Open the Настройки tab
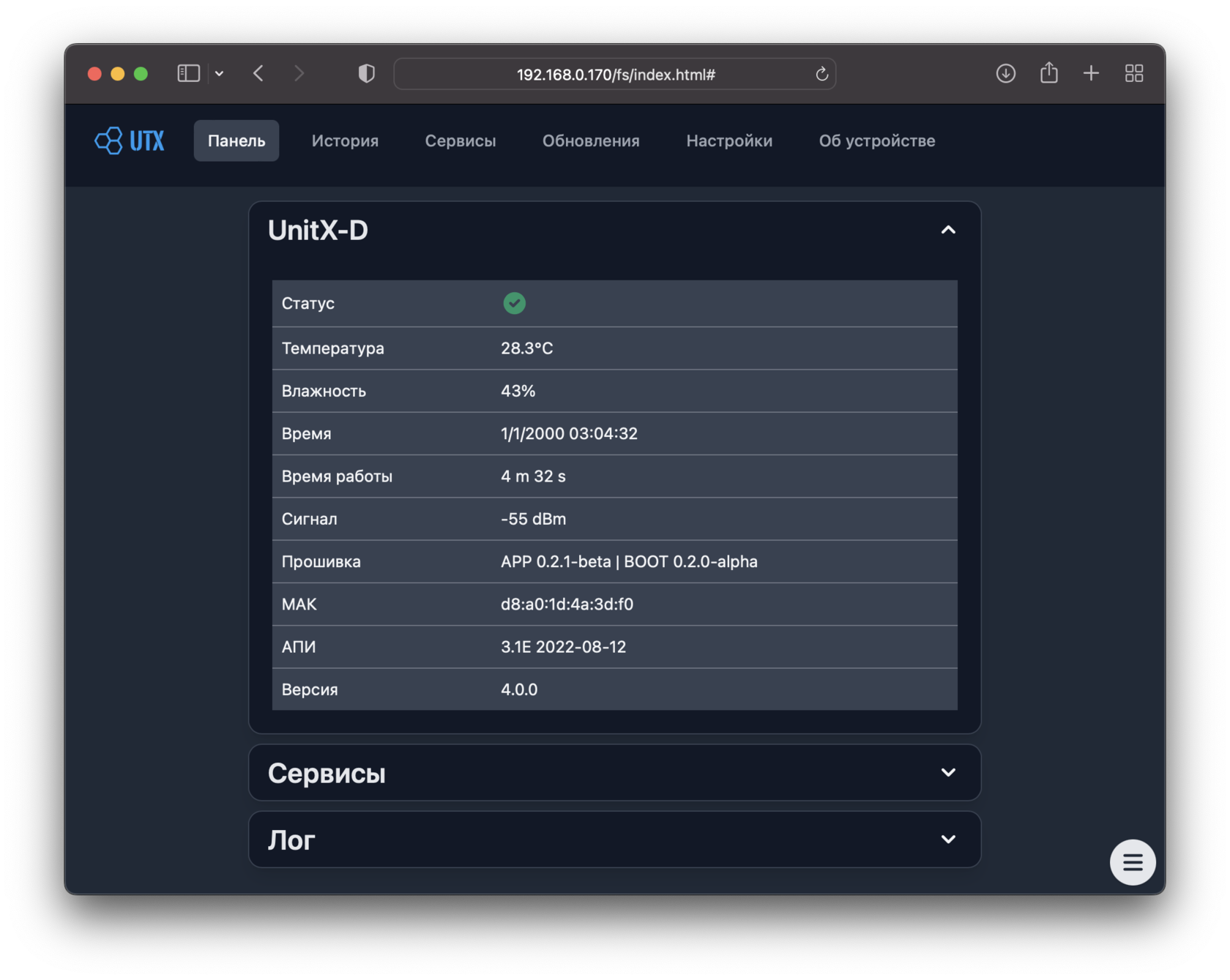 [x=729, y=141]
